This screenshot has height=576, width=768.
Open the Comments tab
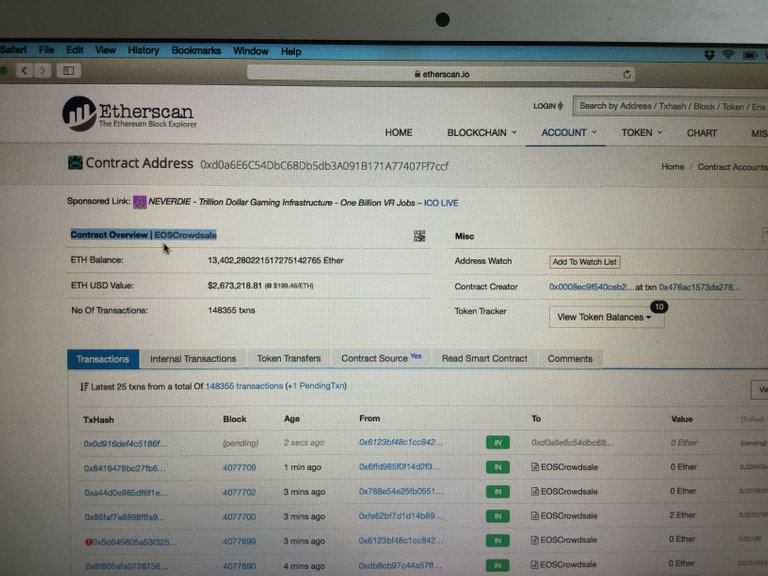point(570,359)
